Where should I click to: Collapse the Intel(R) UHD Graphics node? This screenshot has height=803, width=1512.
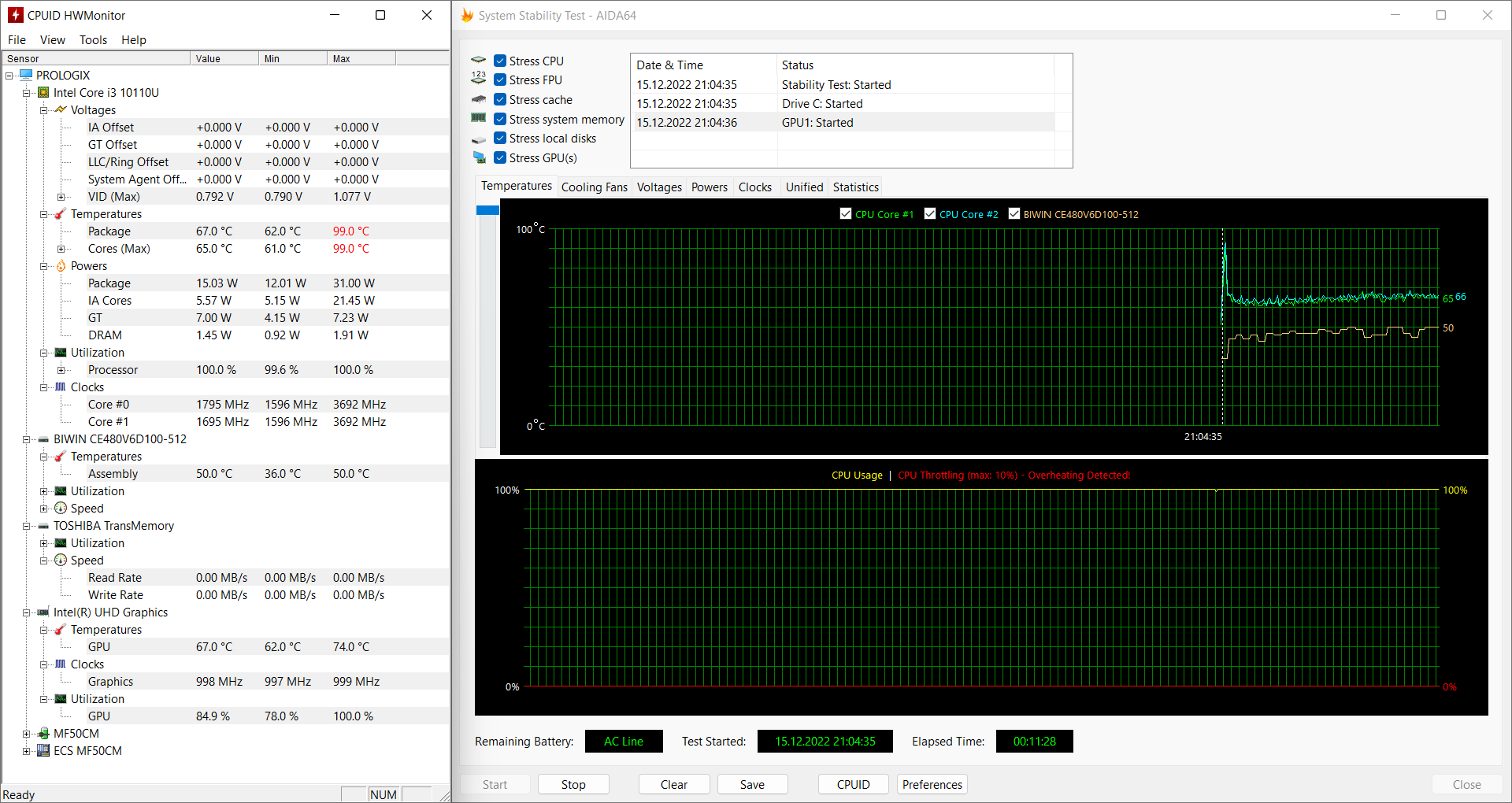[x=27, y=612]
